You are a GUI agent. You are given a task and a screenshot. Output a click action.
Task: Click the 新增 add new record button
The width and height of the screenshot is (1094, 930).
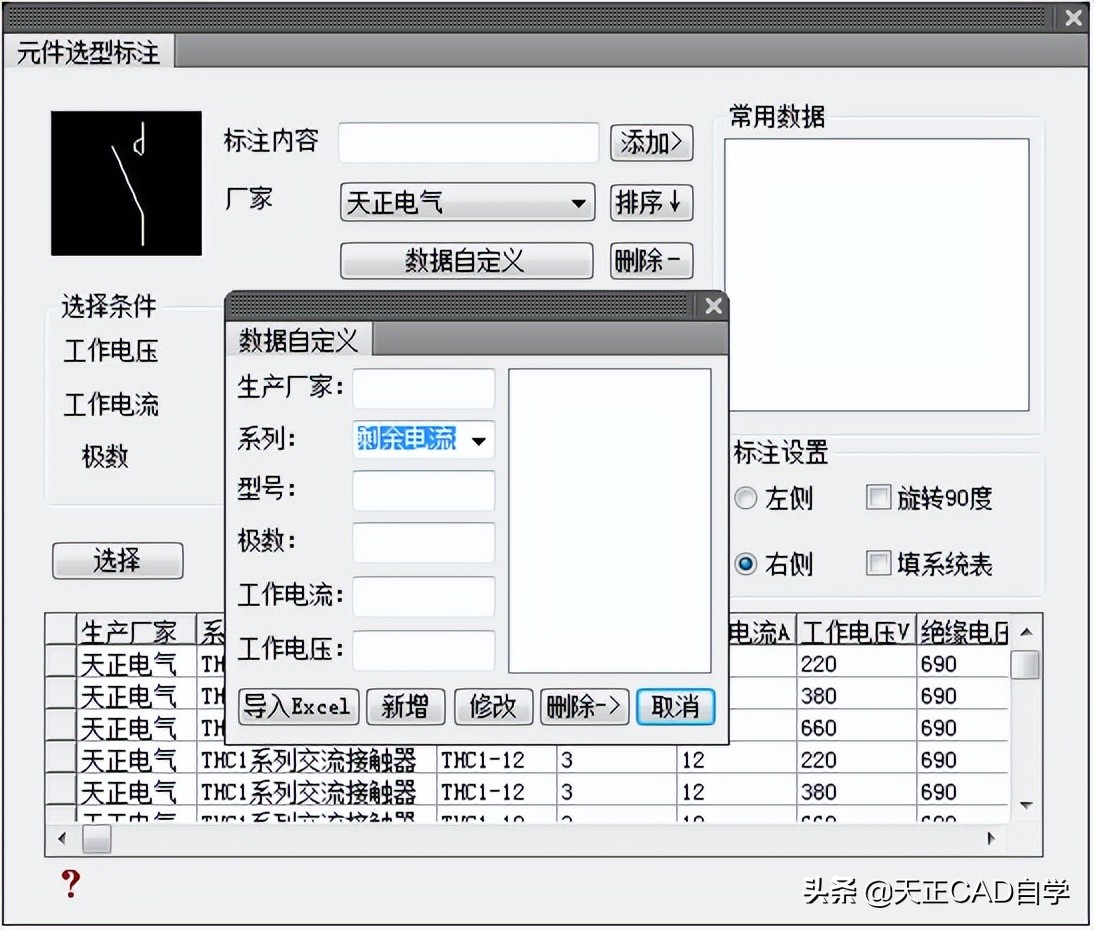coord(404,707)
